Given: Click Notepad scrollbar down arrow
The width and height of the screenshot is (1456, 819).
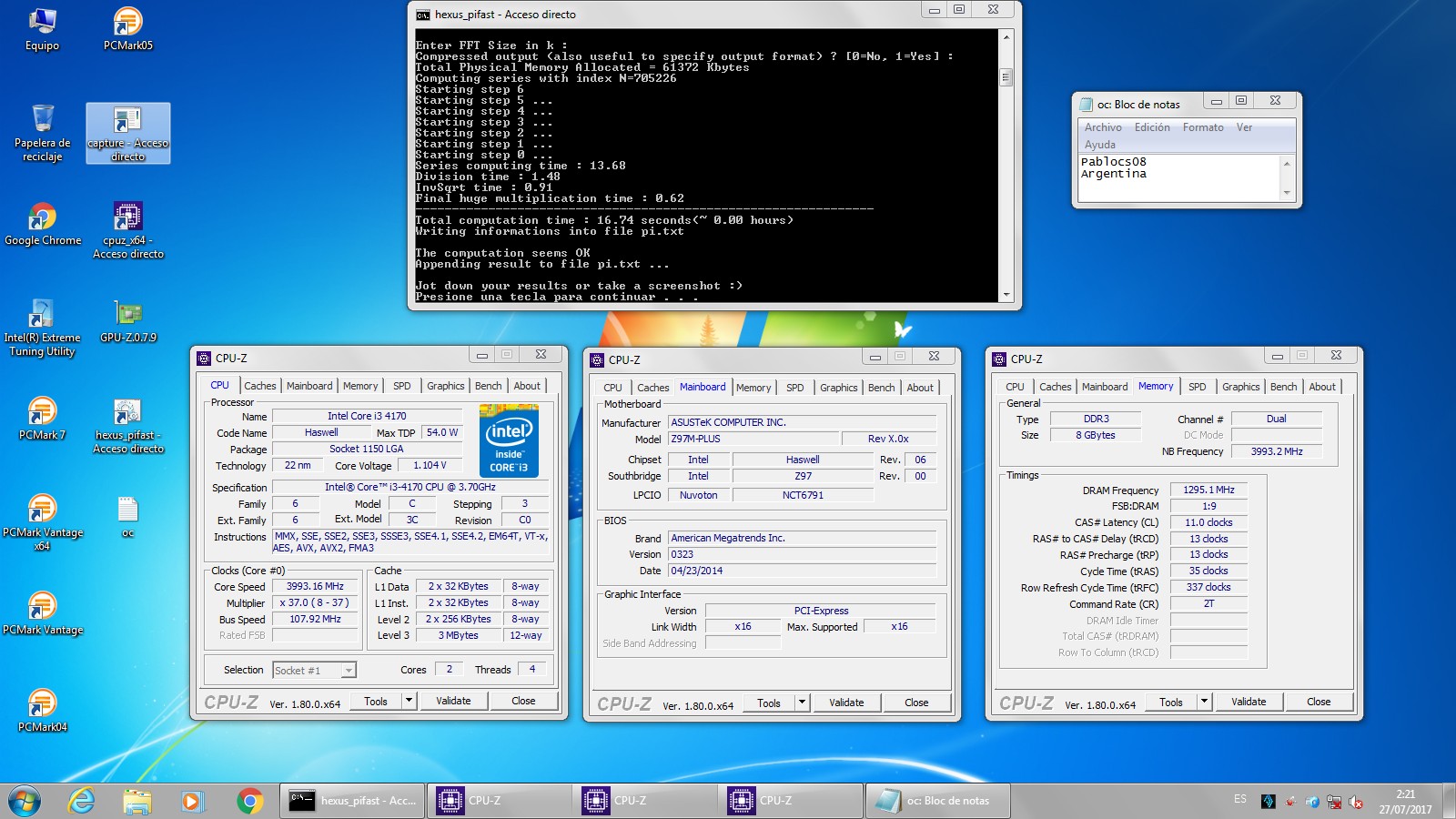Looking at the screenshot, I should click(x=1287, y=193).
